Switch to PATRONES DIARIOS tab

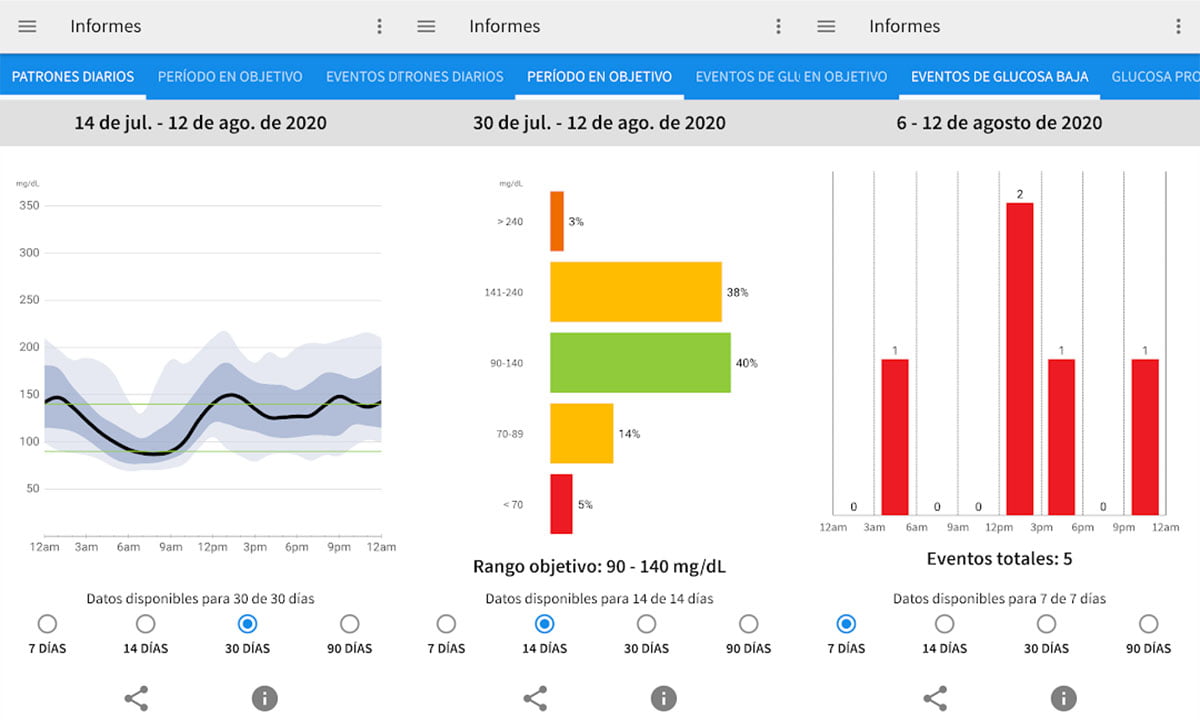pos(73,76)
